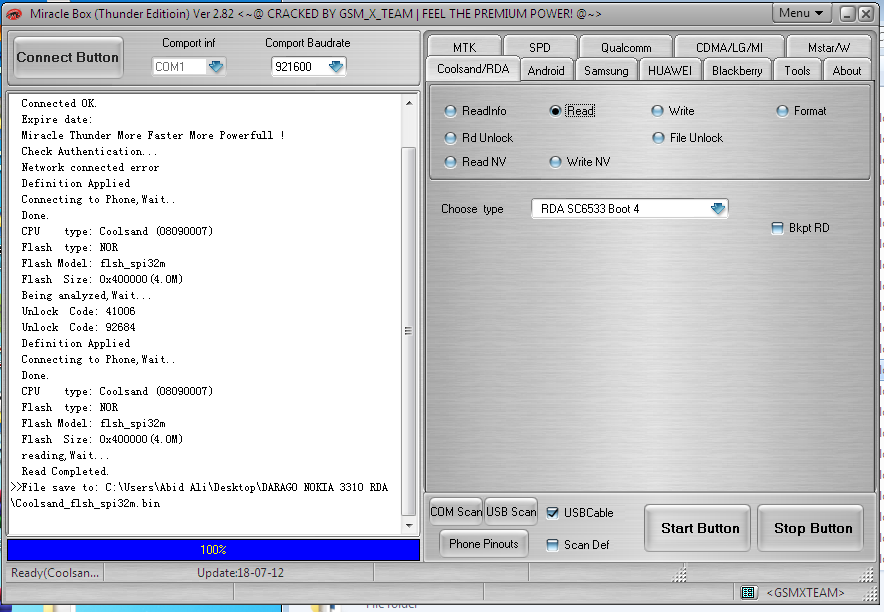
Task: Switch to the HUAWEI tab
Action: [x=670, y=70]
